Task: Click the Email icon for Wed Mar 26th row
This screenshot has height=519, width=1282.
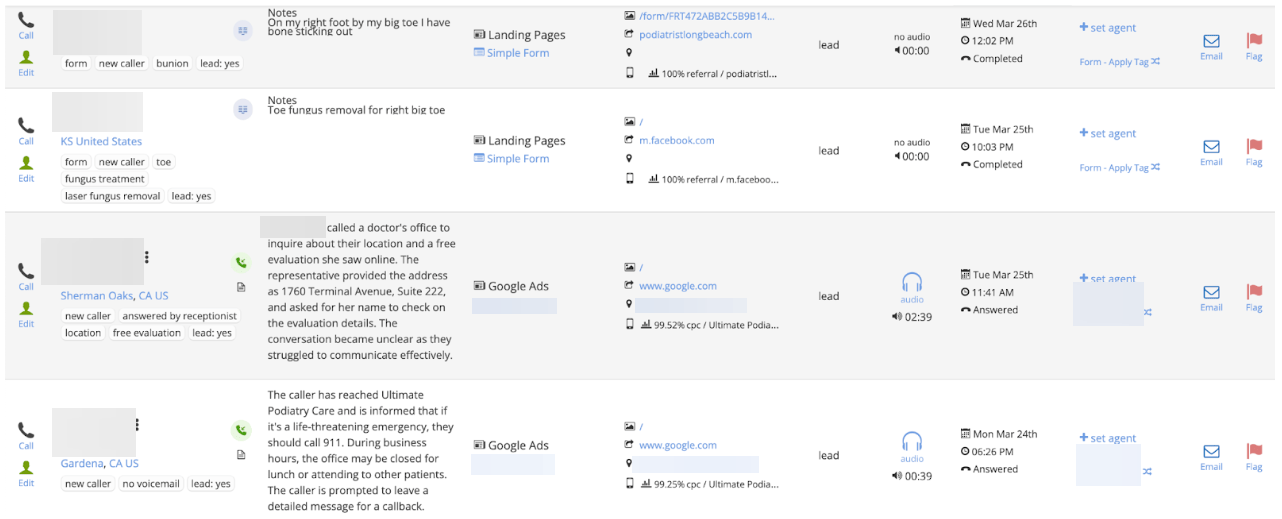Action: point(1211,41)
